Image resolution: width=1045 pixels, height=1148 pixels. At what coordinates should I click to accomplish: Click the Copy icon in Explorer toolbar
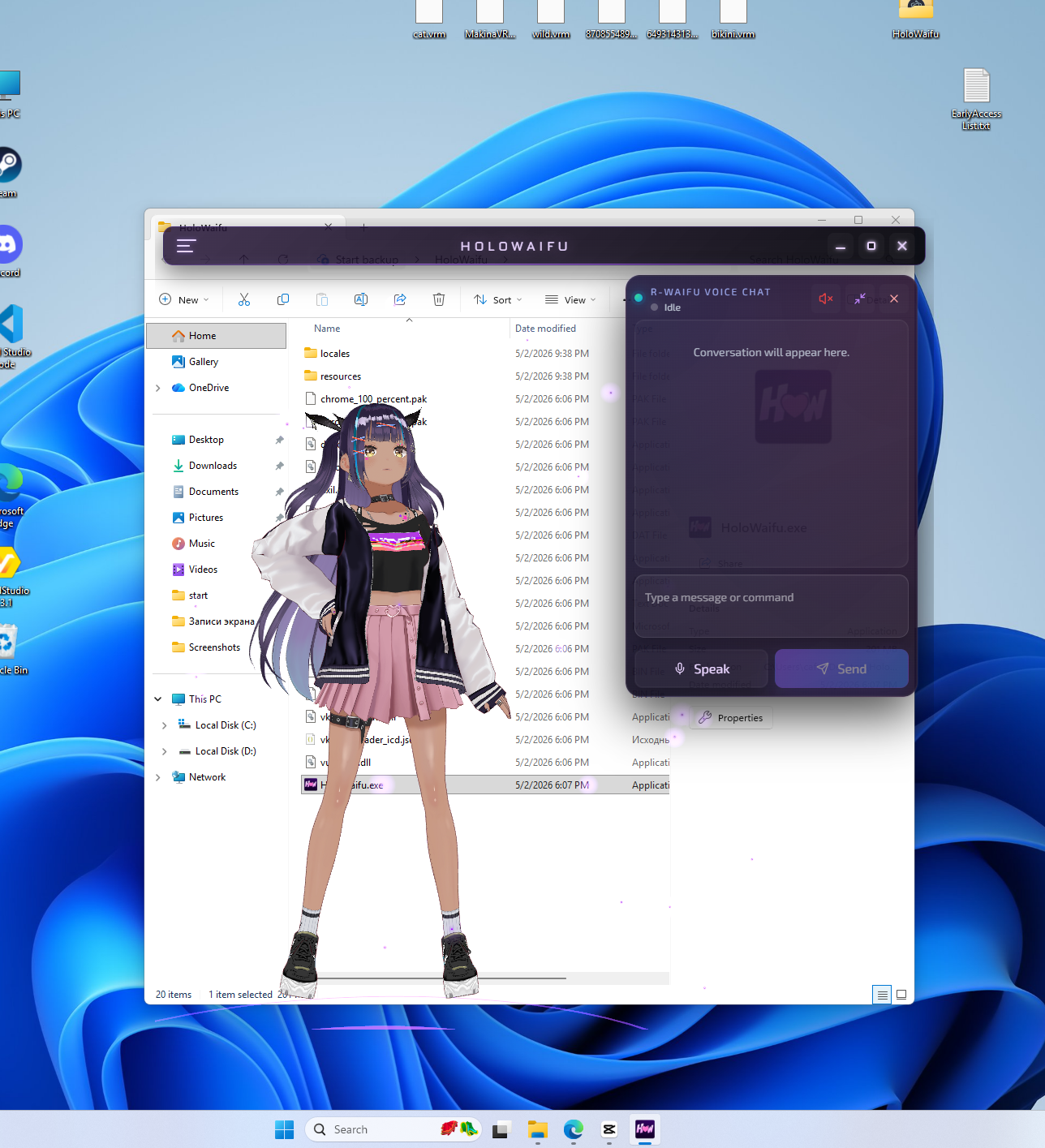[x=283, y=299]
